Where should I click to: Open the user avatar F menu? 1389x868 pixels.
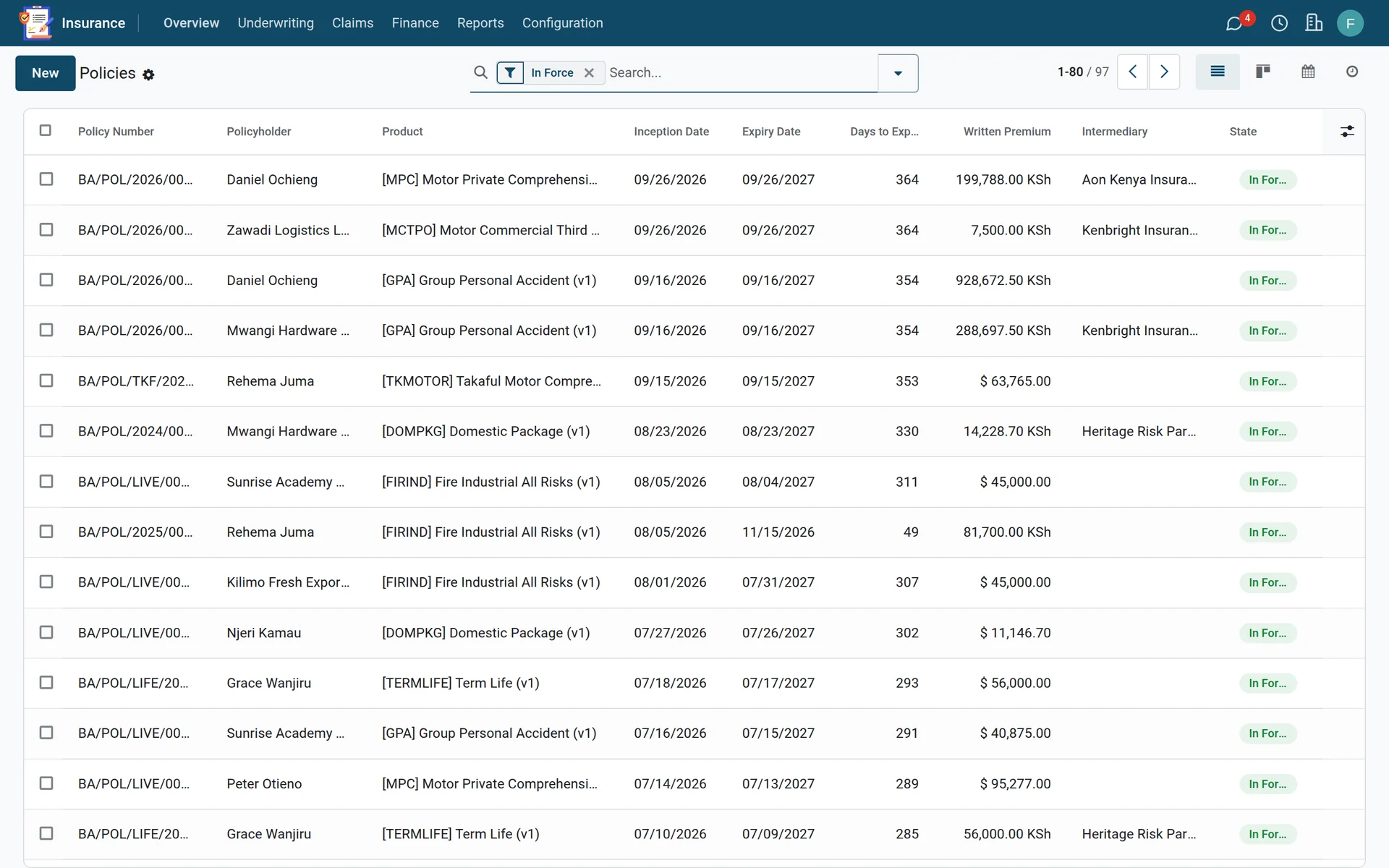1350,23
